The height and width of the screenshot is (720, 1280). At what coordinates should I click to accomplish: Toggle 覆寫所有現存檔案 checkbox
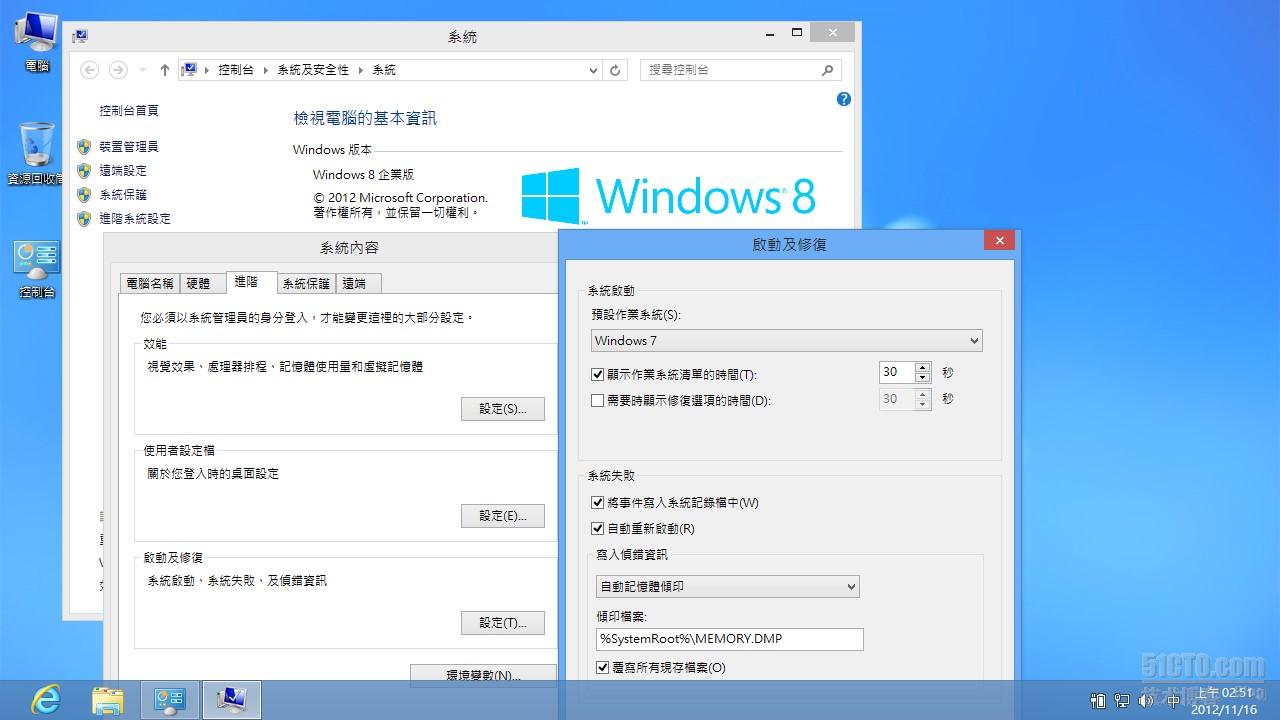coord(602,667)
